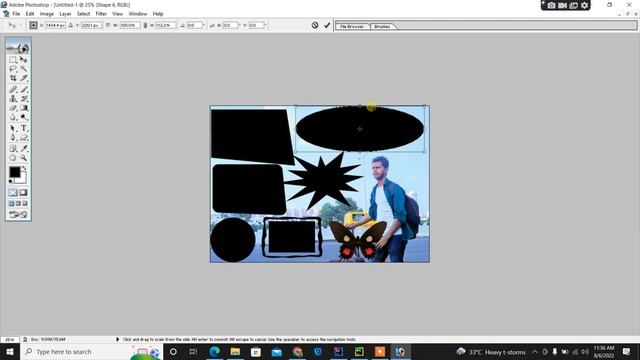
Task: Open the Edit menu
Action: pos(30,14)
